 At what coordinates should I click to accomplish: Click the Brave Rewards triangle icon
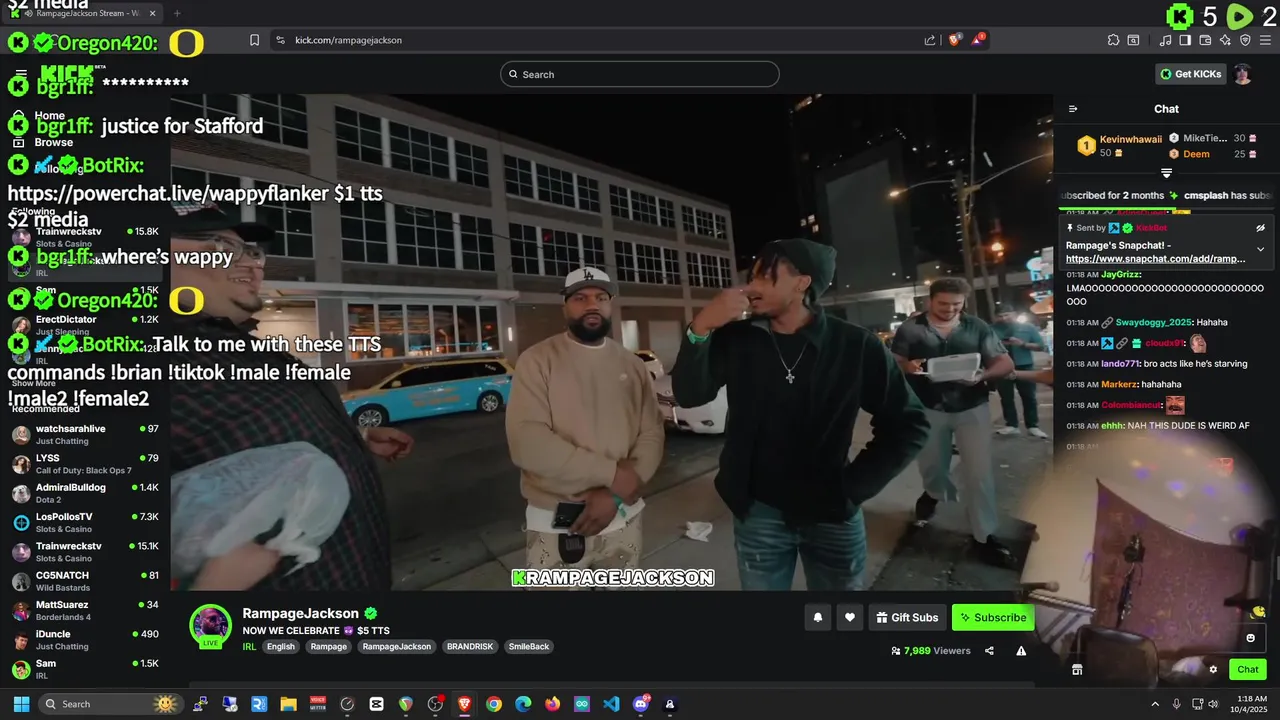click(x=979, y=40)
